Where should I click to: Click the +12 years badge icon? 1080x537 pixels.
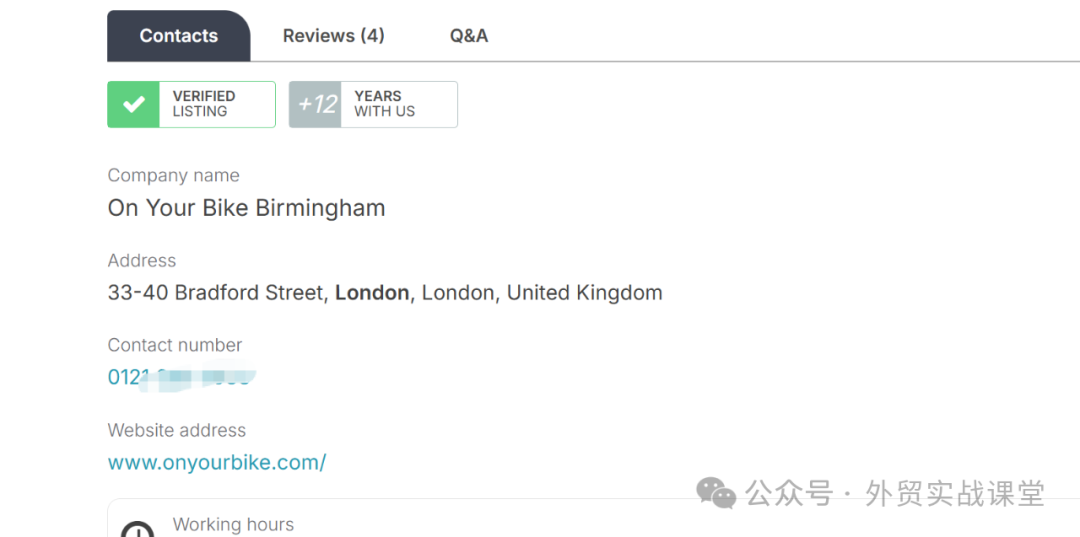pyautogui.click(x=316, y=104)
